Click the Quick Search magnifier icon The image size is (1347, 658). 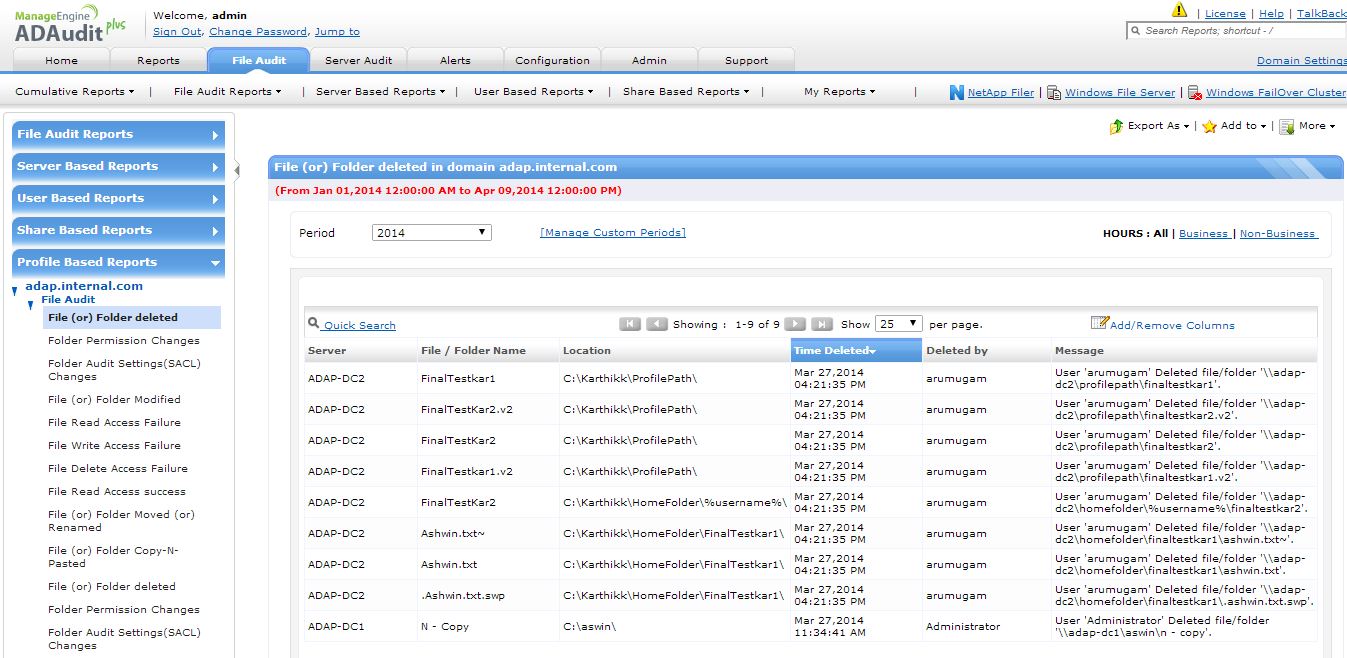click(313, 324)
